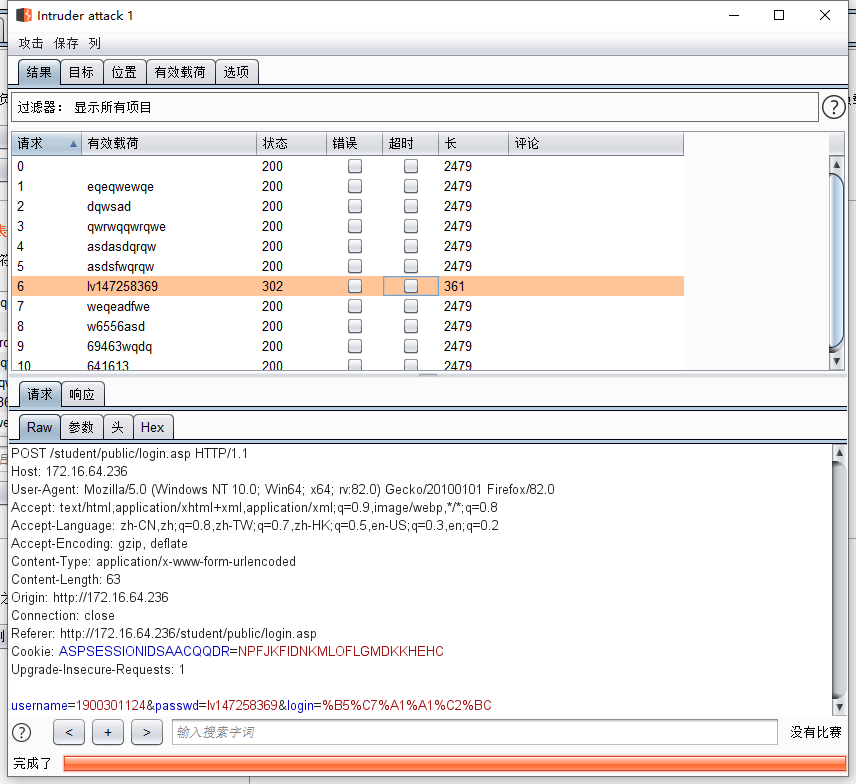856x784 pixels.
Task: Click the search term input field
Action: tap(474, 732)
